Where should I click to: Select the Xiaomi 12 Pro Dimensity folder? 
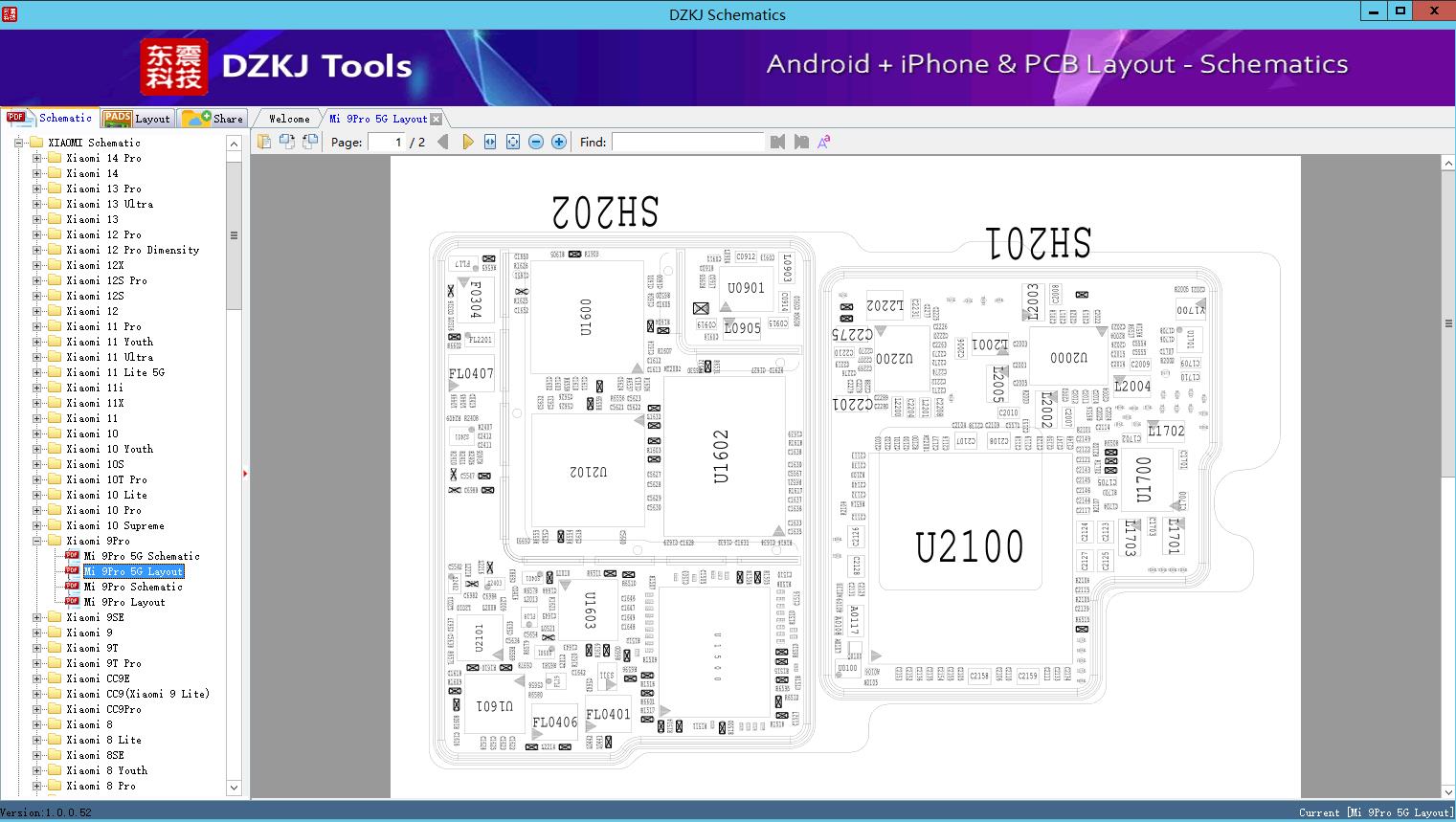133,250
